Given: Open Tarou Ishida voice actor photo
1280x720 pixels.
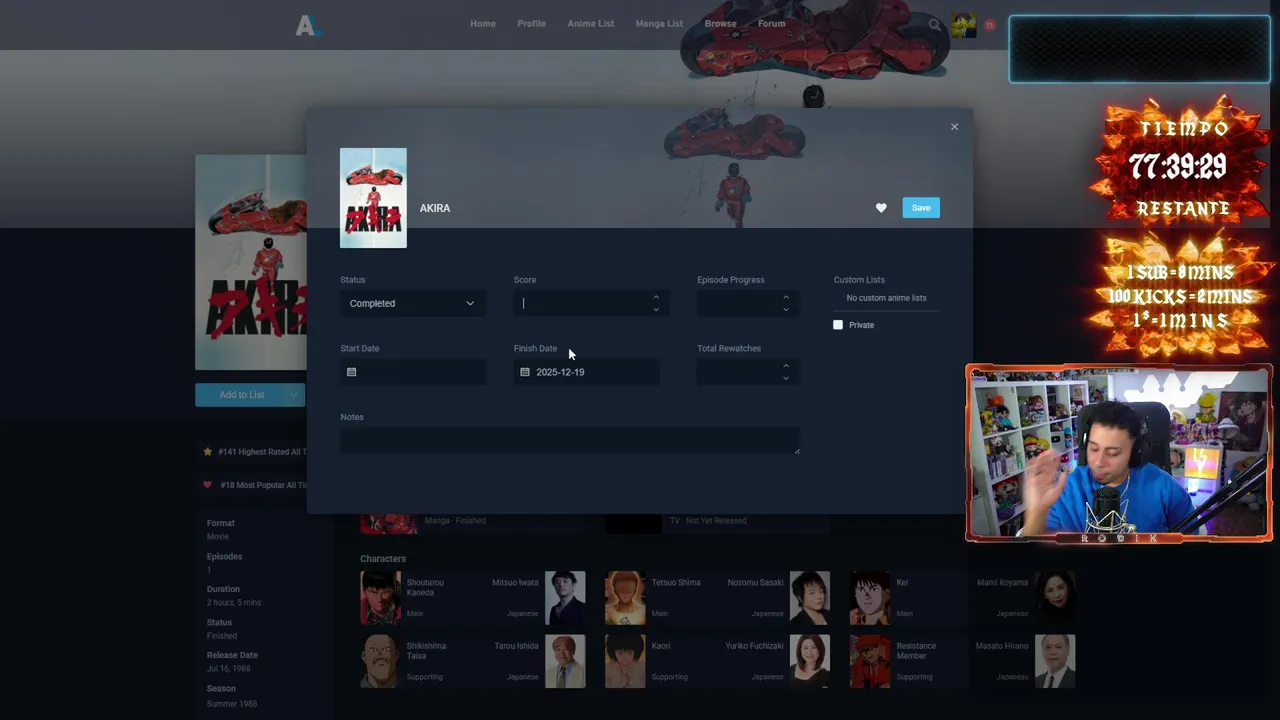Looking at the screenshot, I should click(x=565, y=661).
